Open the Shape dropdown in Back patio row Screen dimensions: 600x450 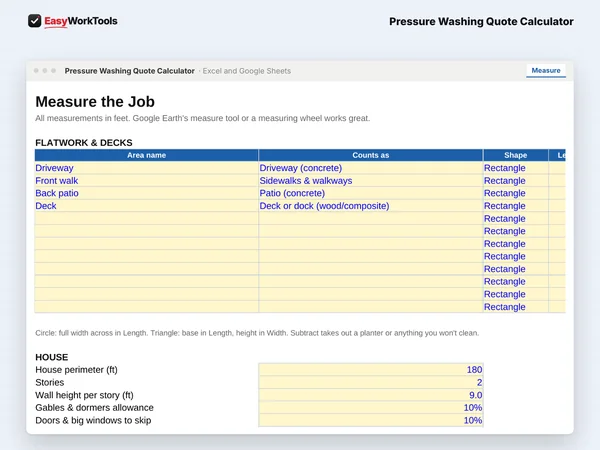515,193
